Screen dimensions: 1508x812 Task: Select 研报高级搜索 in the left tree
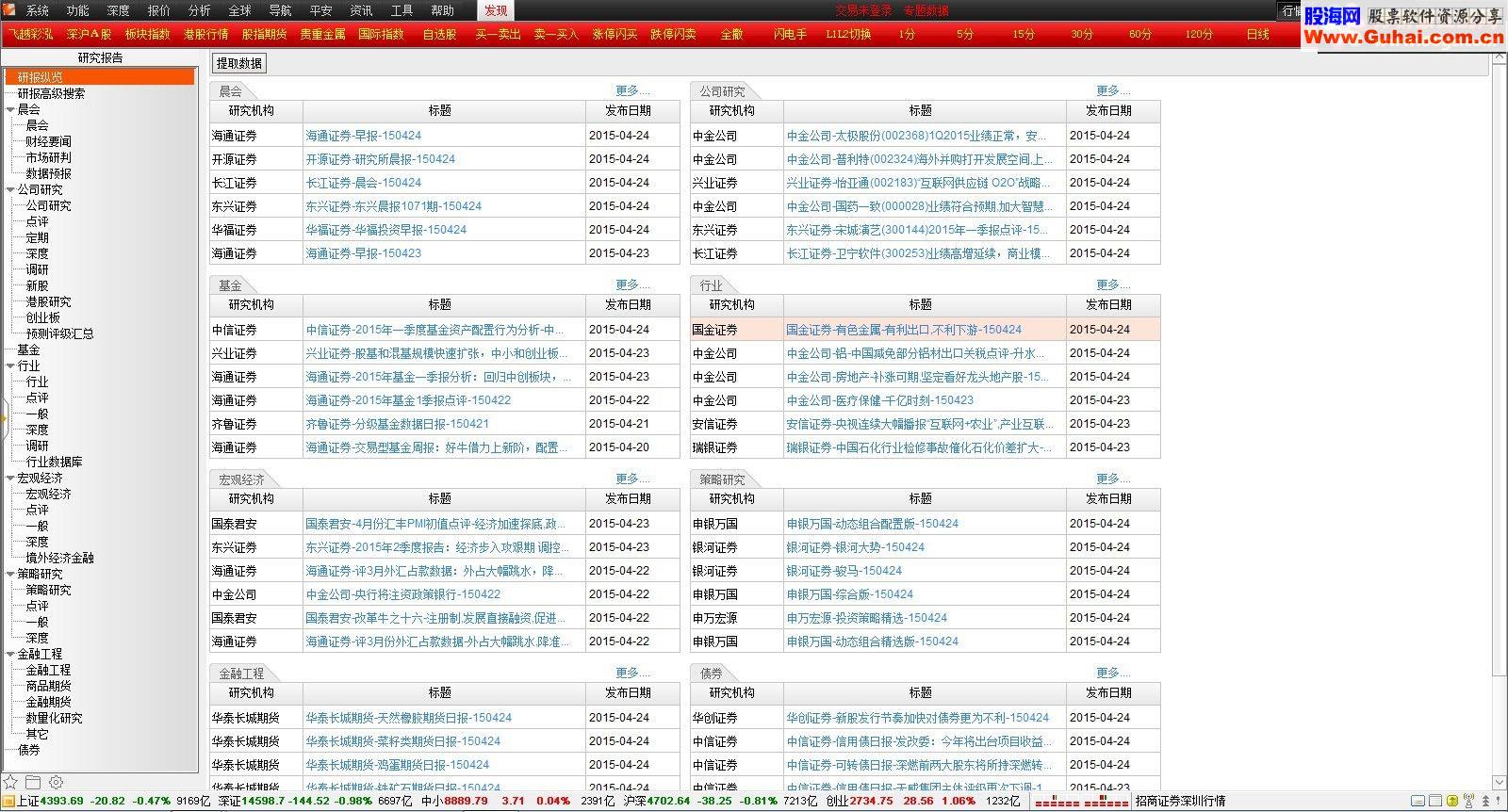(51, 93)
